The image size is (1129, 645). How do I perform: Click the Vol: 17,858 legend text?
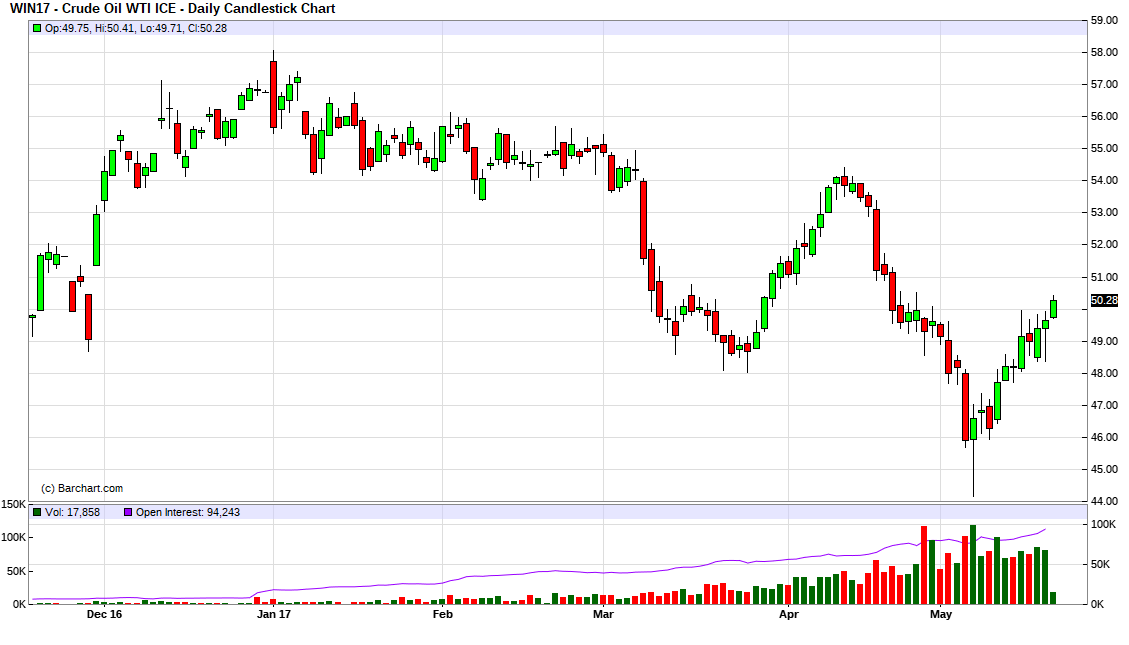(73, 512)
